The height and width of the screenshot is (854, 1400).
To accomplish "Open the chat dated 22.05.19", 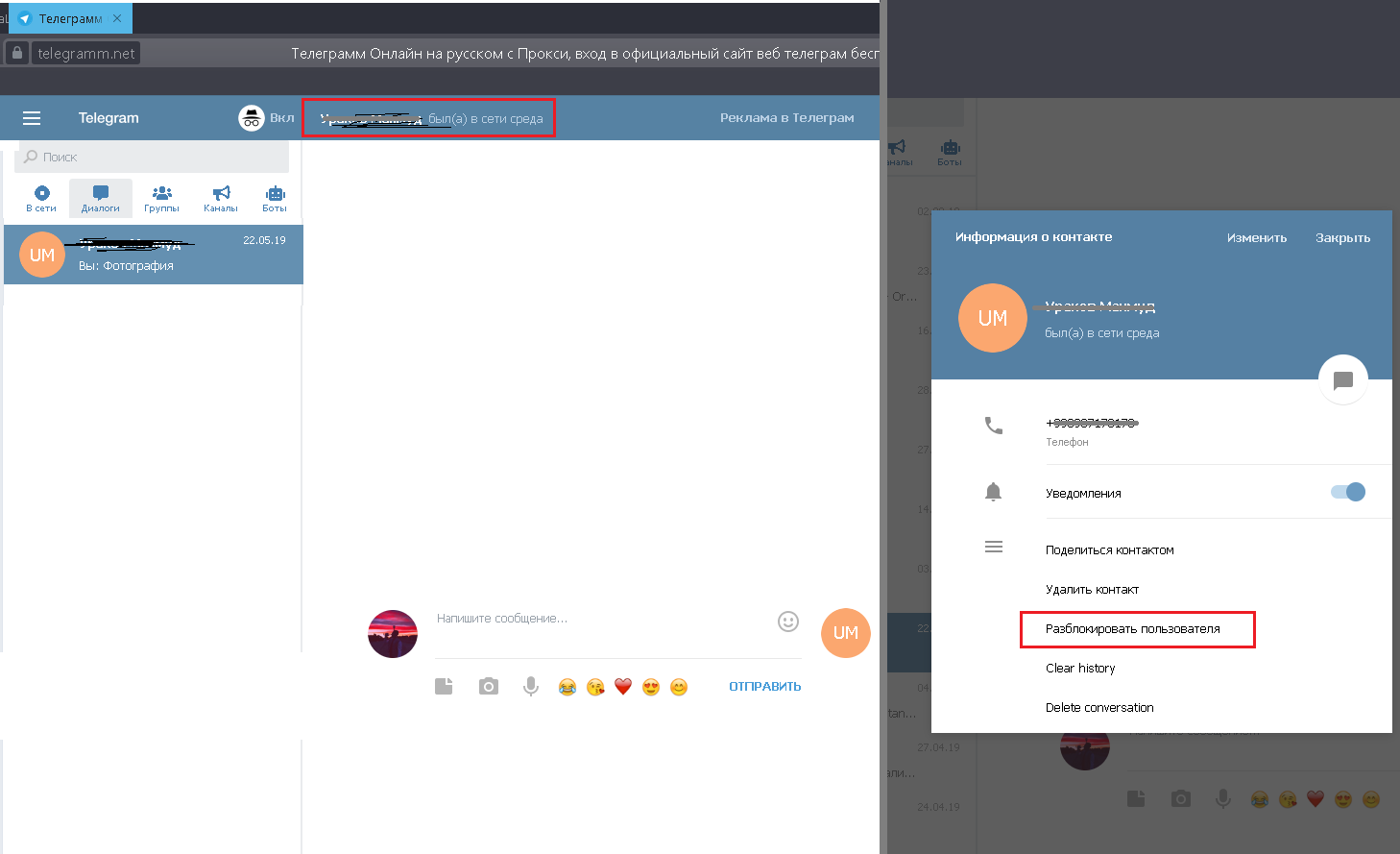I will point(154,255).
